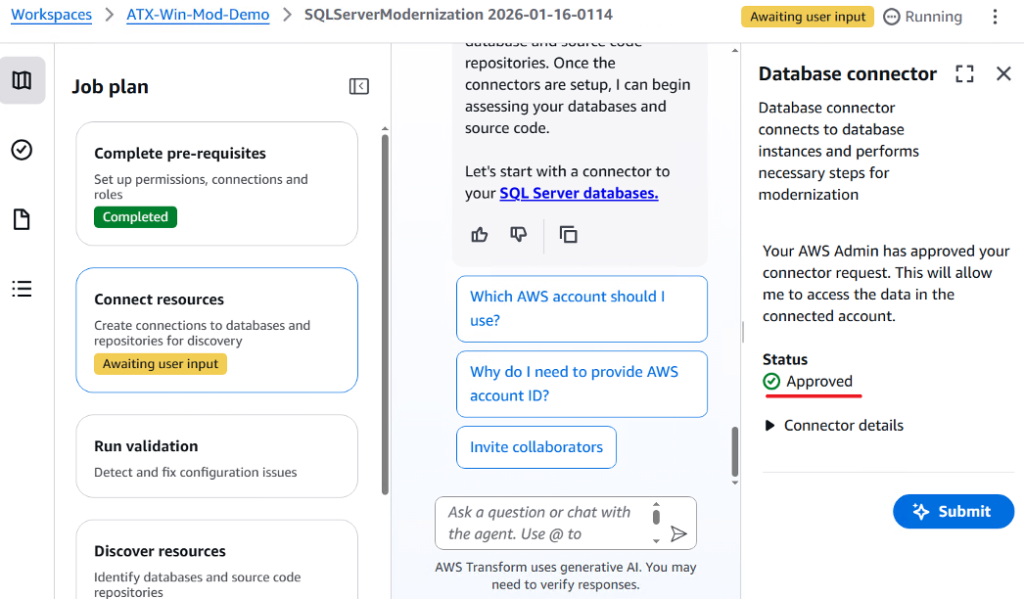Open the list view sidebar icon
The image size is (1024, 599).
click(x=22, y=289)
